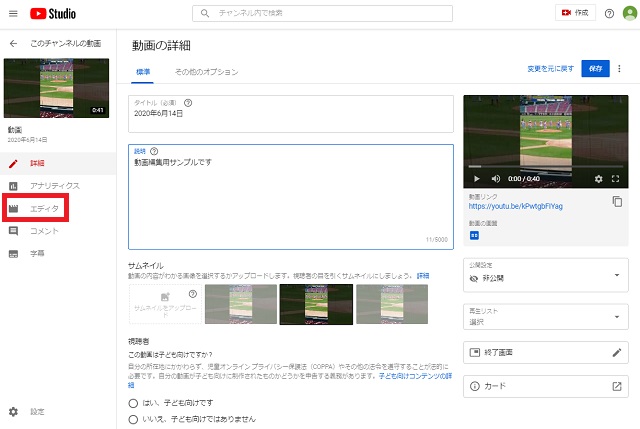Enter fullscreen in the video preview

[x=616, y=179]
